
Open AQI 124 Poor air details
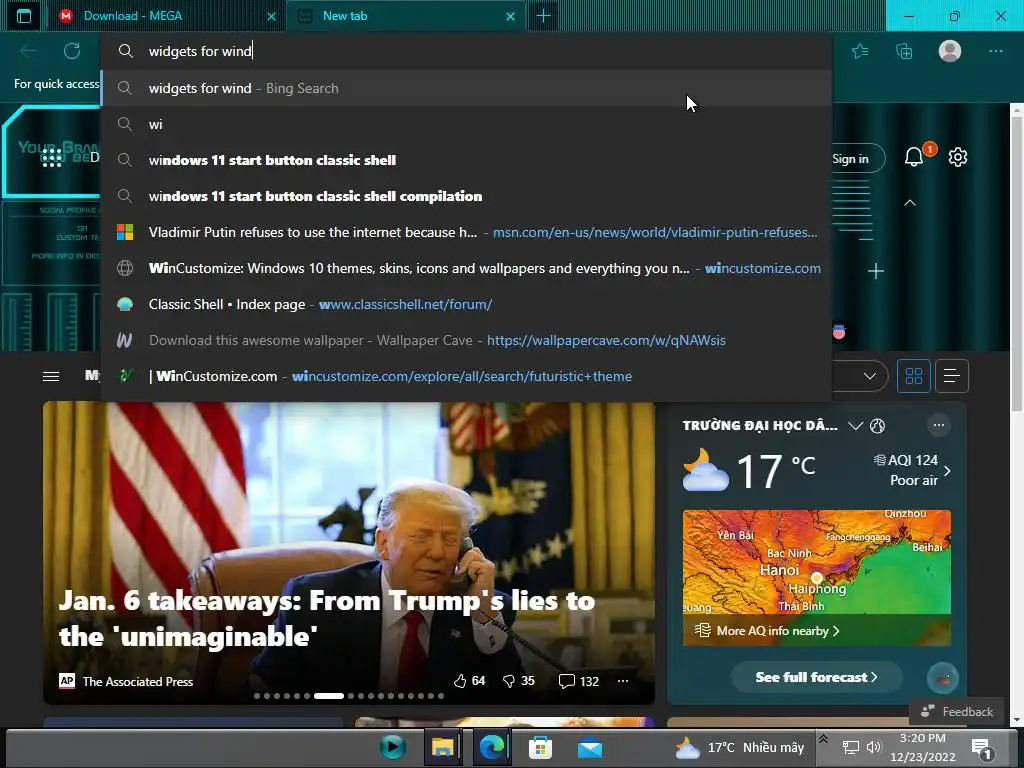[x=912, y=470]
